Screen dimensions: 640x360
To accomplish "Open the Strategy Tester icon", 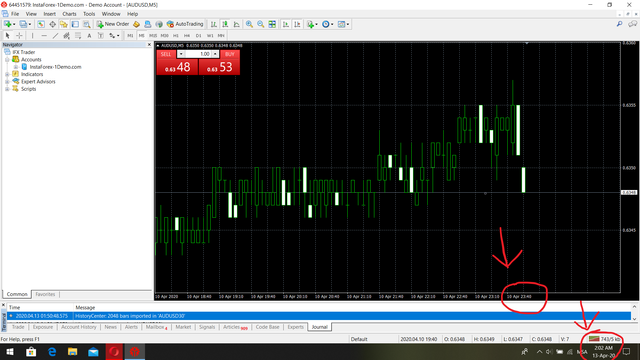I will (87, 24).
